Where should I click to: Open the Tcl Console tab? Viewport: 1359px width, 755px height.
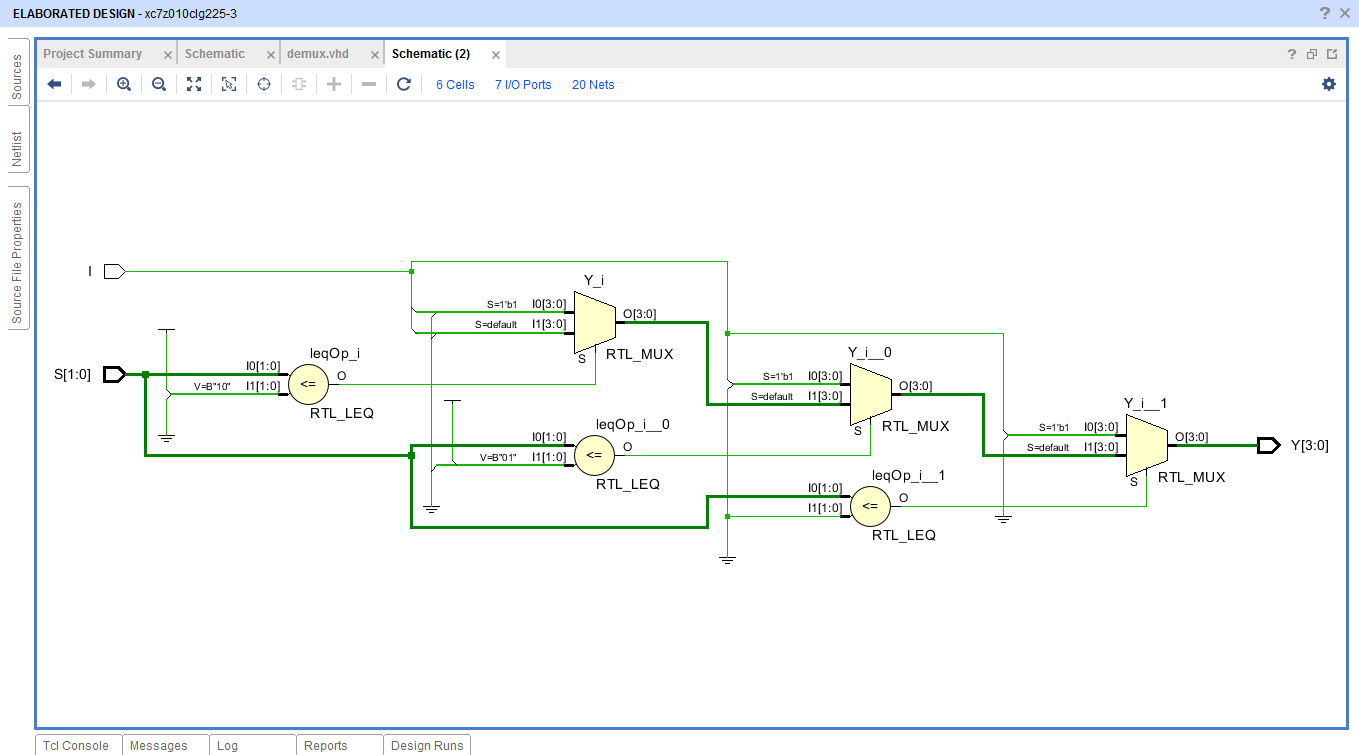(76, 746)
